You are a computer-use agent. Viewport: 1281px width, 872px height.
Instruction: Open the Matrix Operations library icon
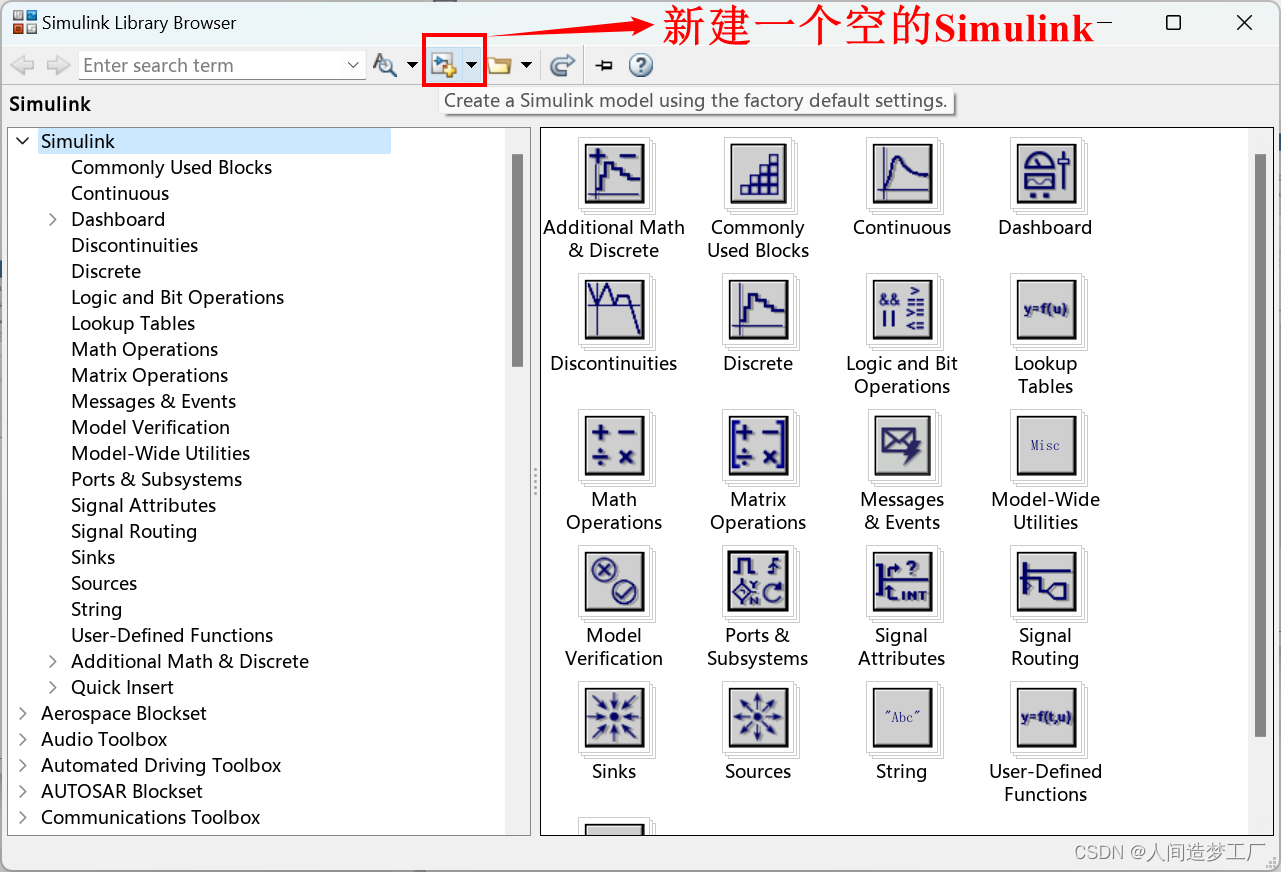click(758, 446)
